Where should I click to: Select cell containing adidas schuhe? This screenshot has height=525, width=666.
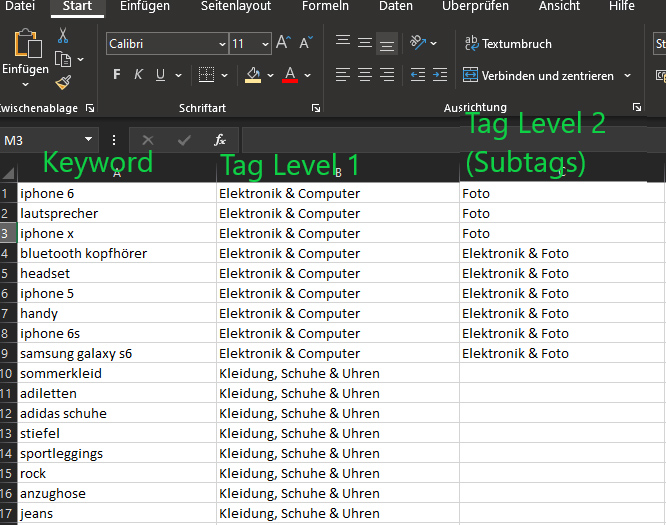[117, 413]
